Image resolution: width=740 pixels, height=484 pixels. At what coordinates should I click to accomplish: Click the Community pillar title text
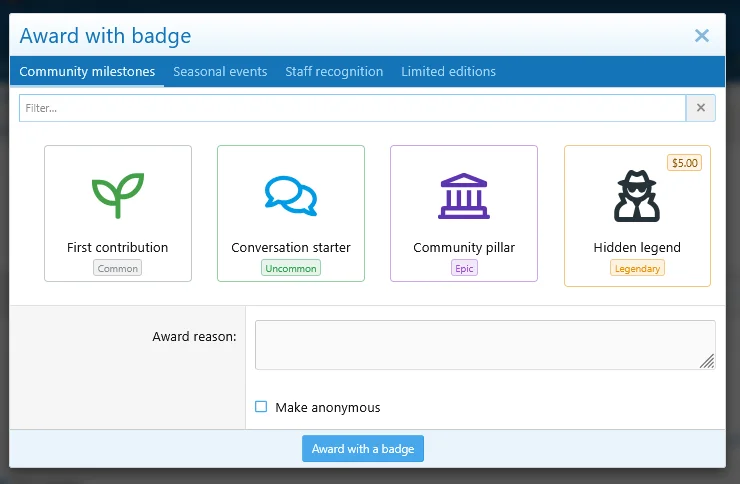[x=464, y=247]
